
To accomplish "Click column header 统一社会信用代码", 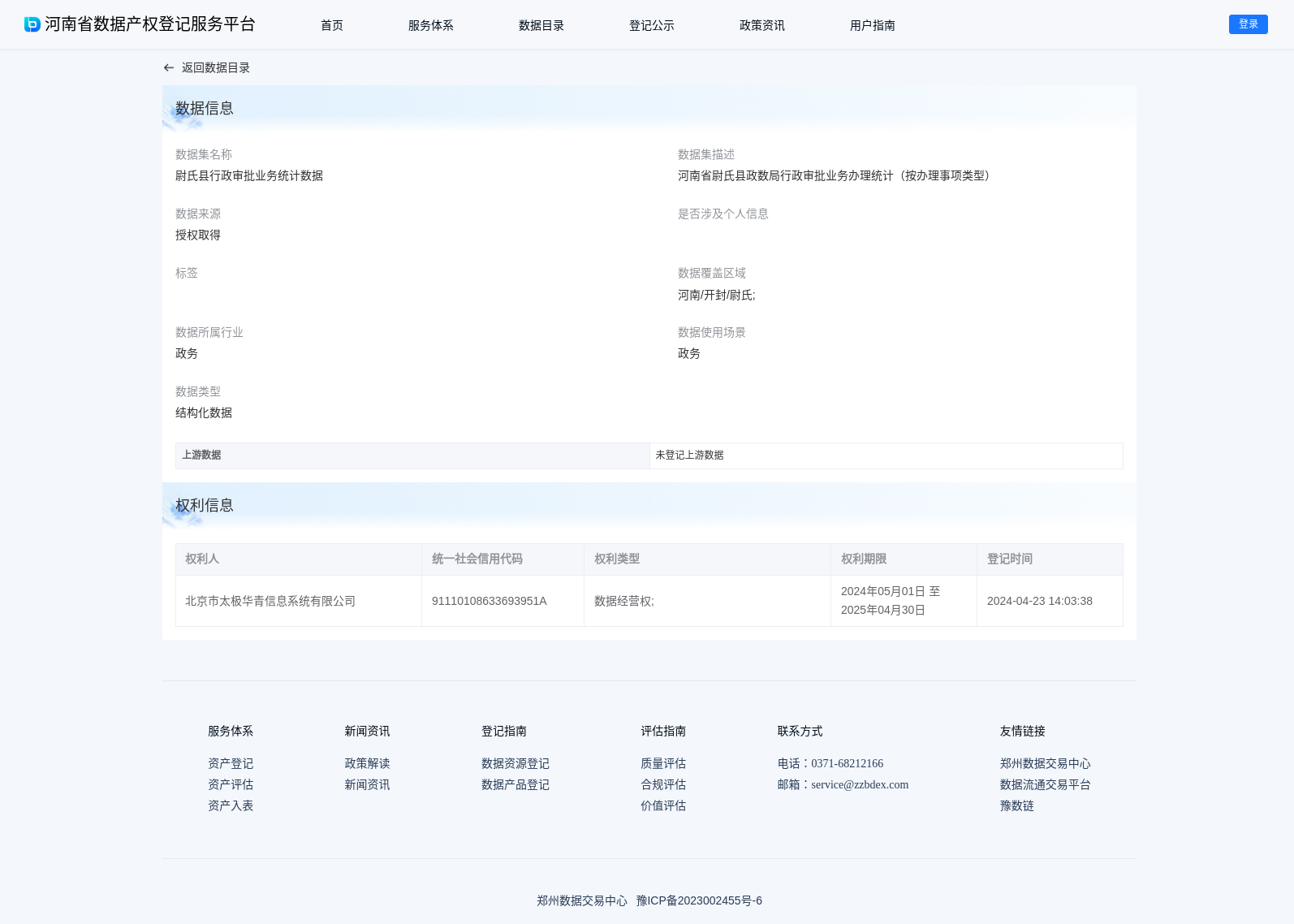I will (x=477, y=559).
